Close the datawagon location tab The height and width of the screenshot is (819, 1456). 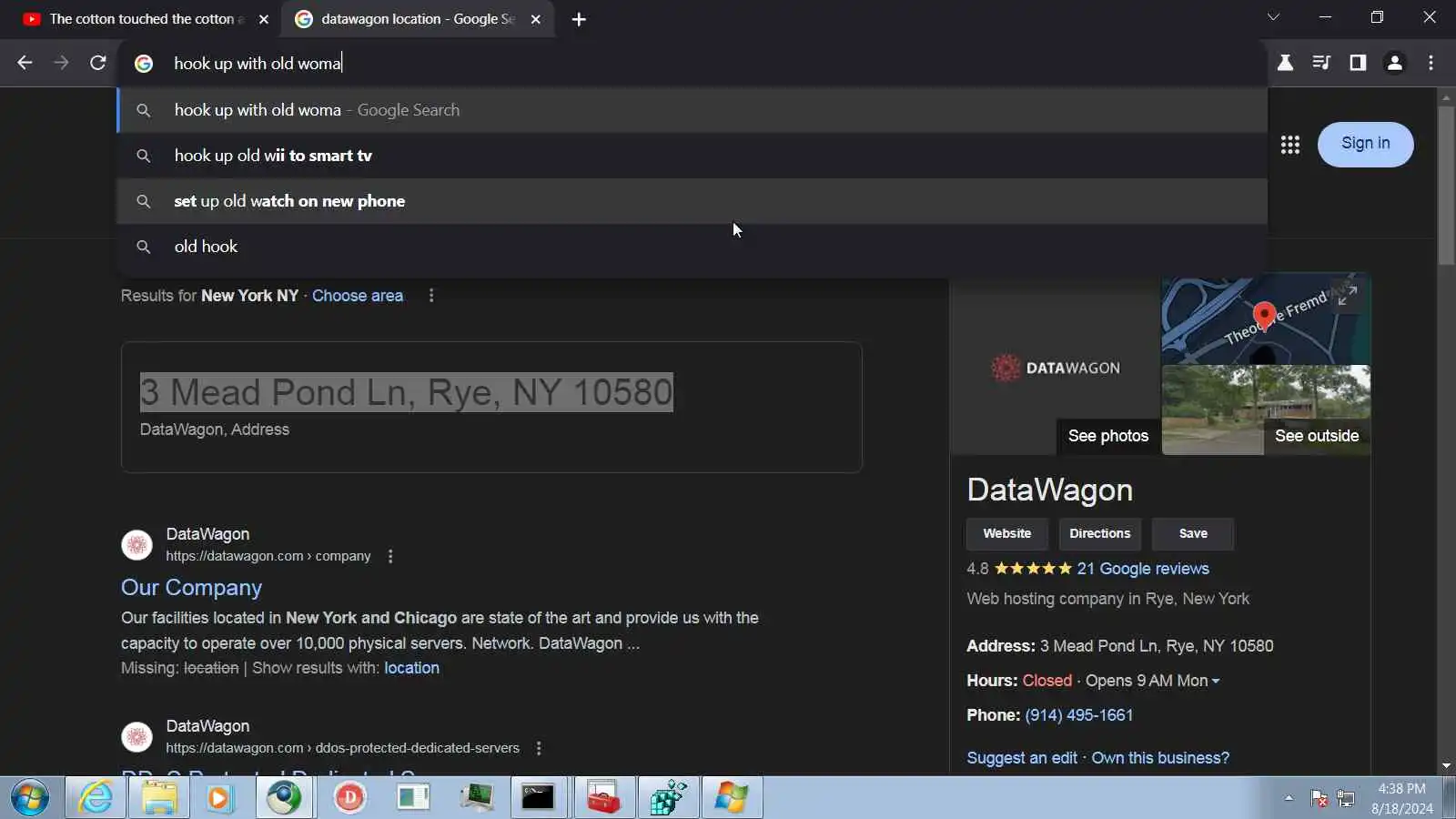[x=536, y=19]
